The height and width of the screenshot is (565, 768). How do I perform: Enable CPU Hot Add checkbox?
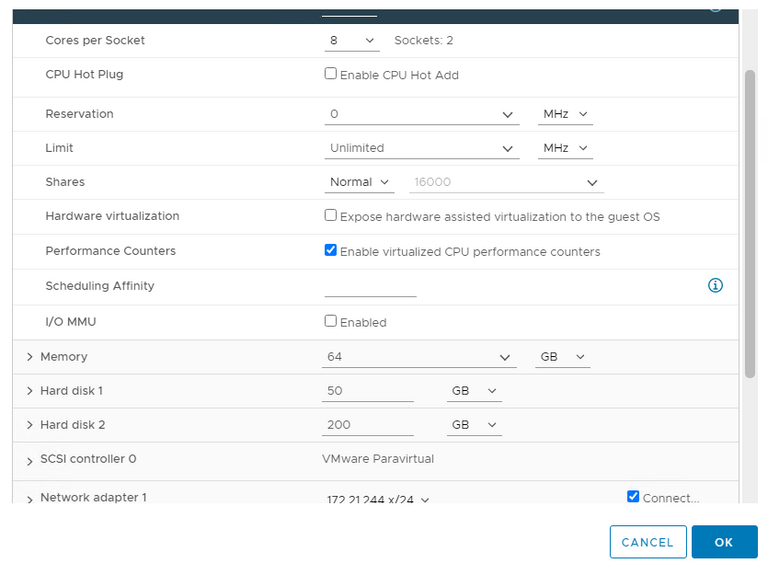[331, 73]
